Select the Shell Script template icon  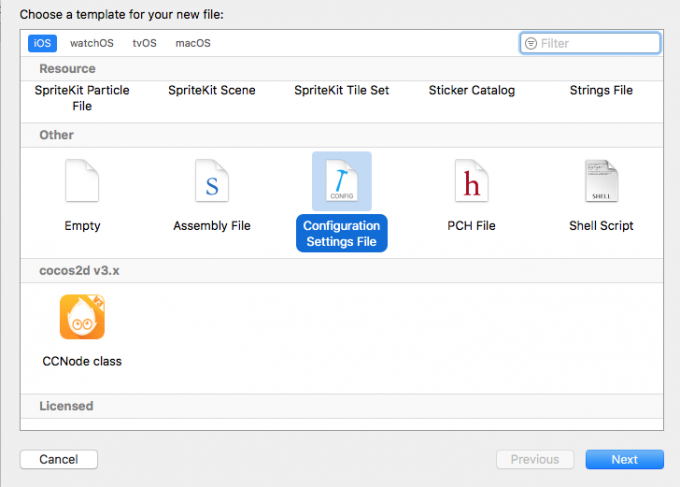601,183
